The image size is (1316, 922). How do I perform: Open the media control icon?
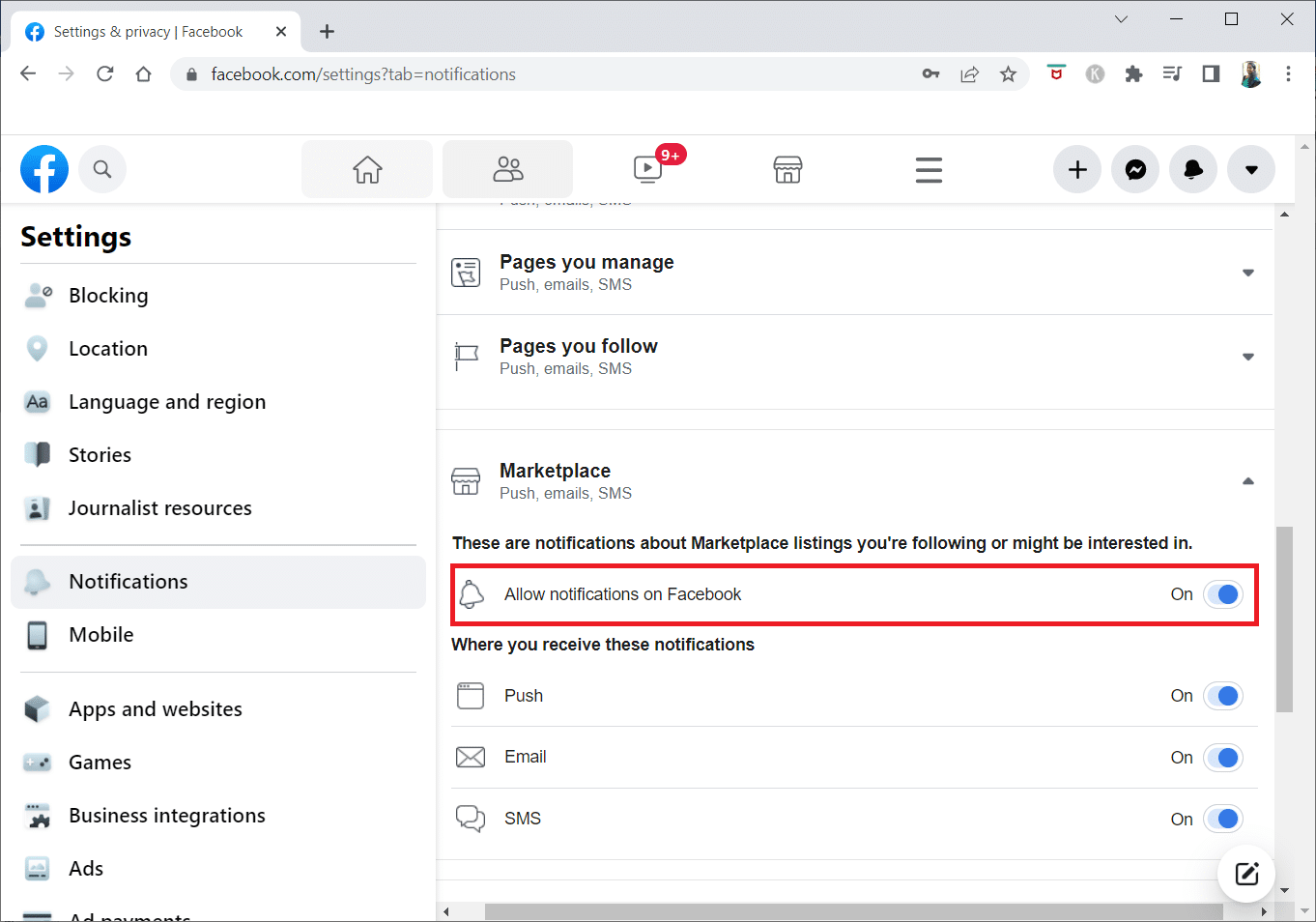(x=1172, y=74)
